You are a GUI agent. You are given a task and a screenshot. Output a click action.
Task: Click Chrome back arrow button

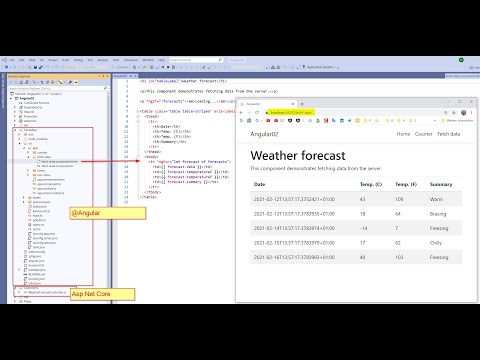241,113
